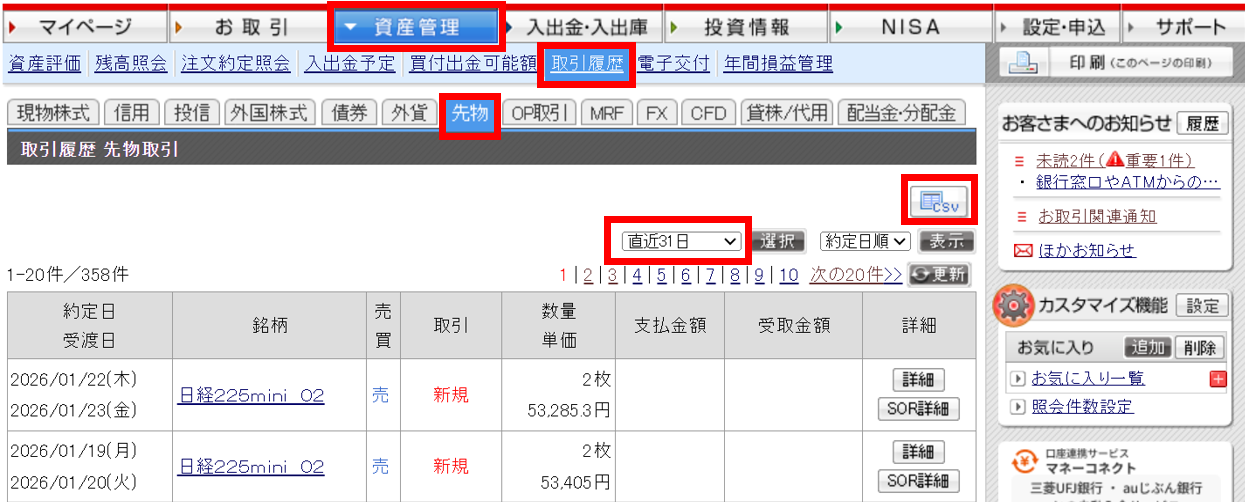Click the 追加 button under お気に入り
1245x502 pixels.
pos(1148,348)
